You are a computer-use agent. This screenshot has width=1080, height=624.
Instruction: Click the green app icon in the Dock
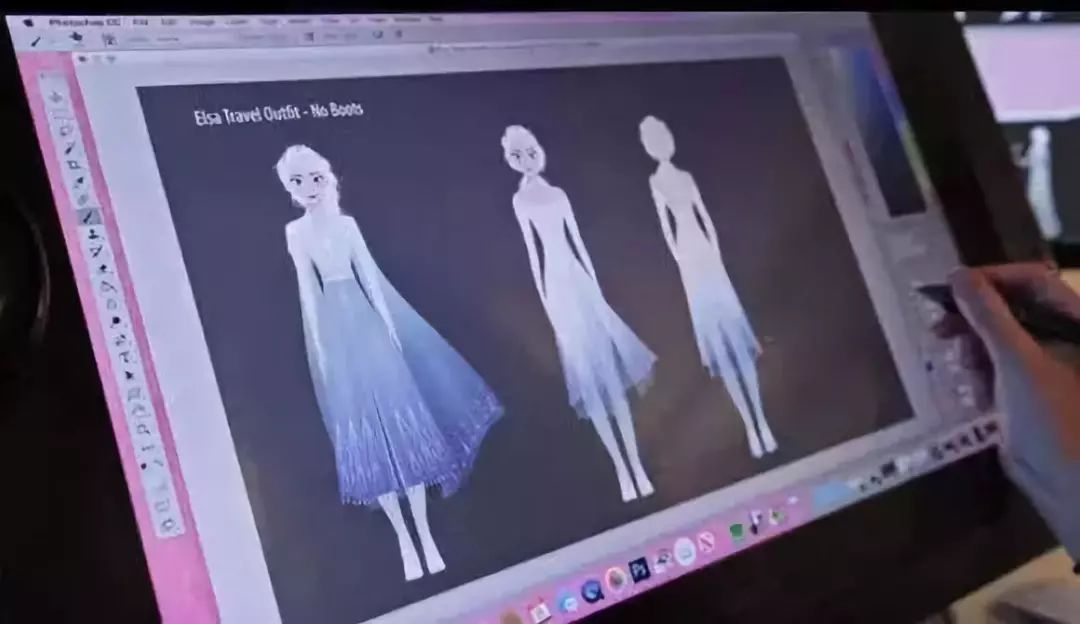[x=736, y=532]
